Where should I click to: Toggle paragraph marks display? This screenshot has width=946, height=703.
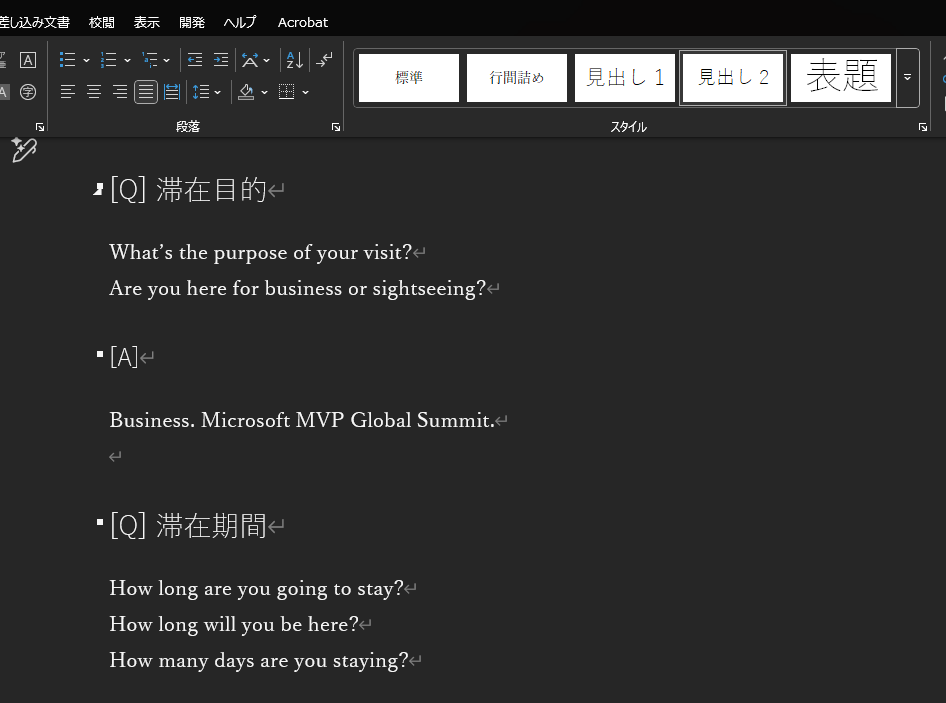(x=325, y=60)
